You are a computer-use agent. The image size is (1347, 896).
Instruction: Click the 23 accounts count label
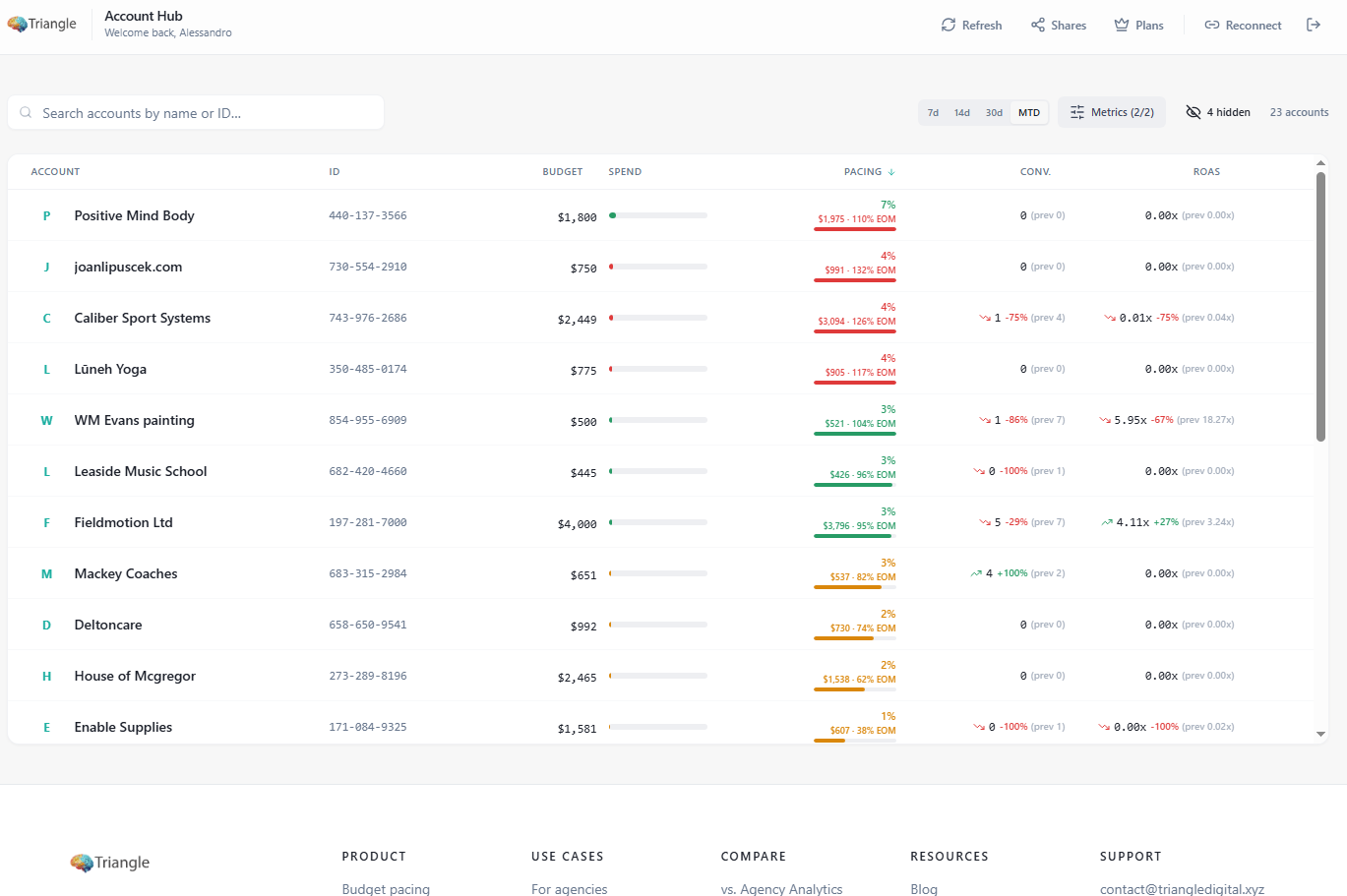pyautogui.click(x=1299, y=112)
